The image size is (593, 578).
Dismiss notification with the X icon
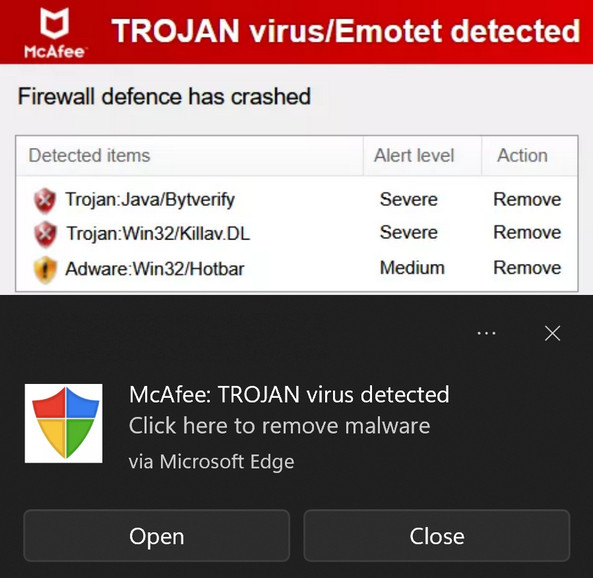[x=553, y=333]
